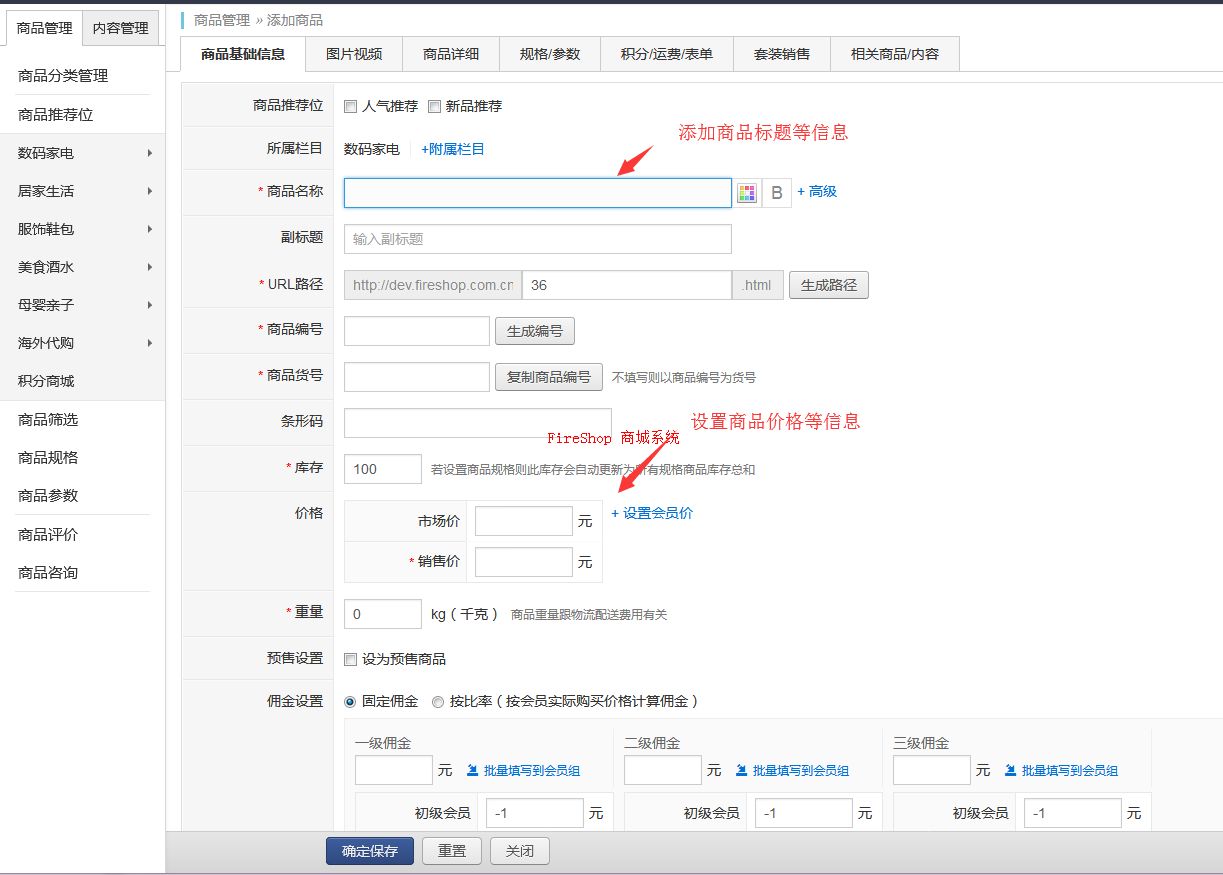
Task: Expand 母婴亲子 category arrow
Action: point(149,305)
